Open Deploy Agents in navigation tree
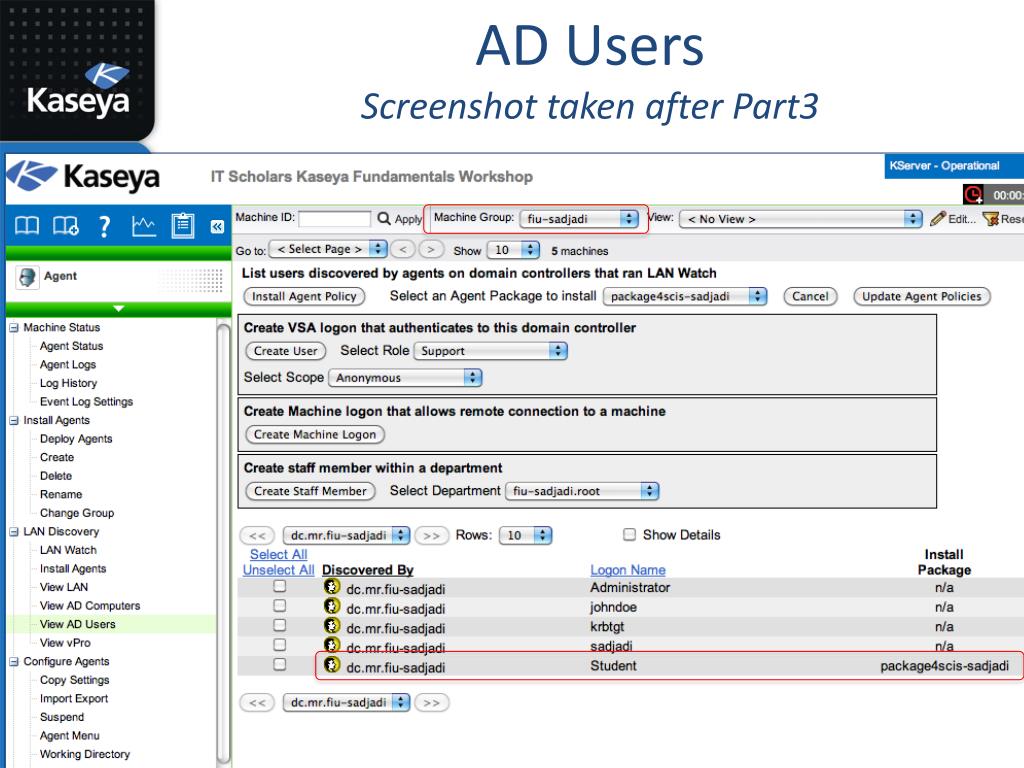The height and width of the screenshot is (768, 1024). (76, 439)
